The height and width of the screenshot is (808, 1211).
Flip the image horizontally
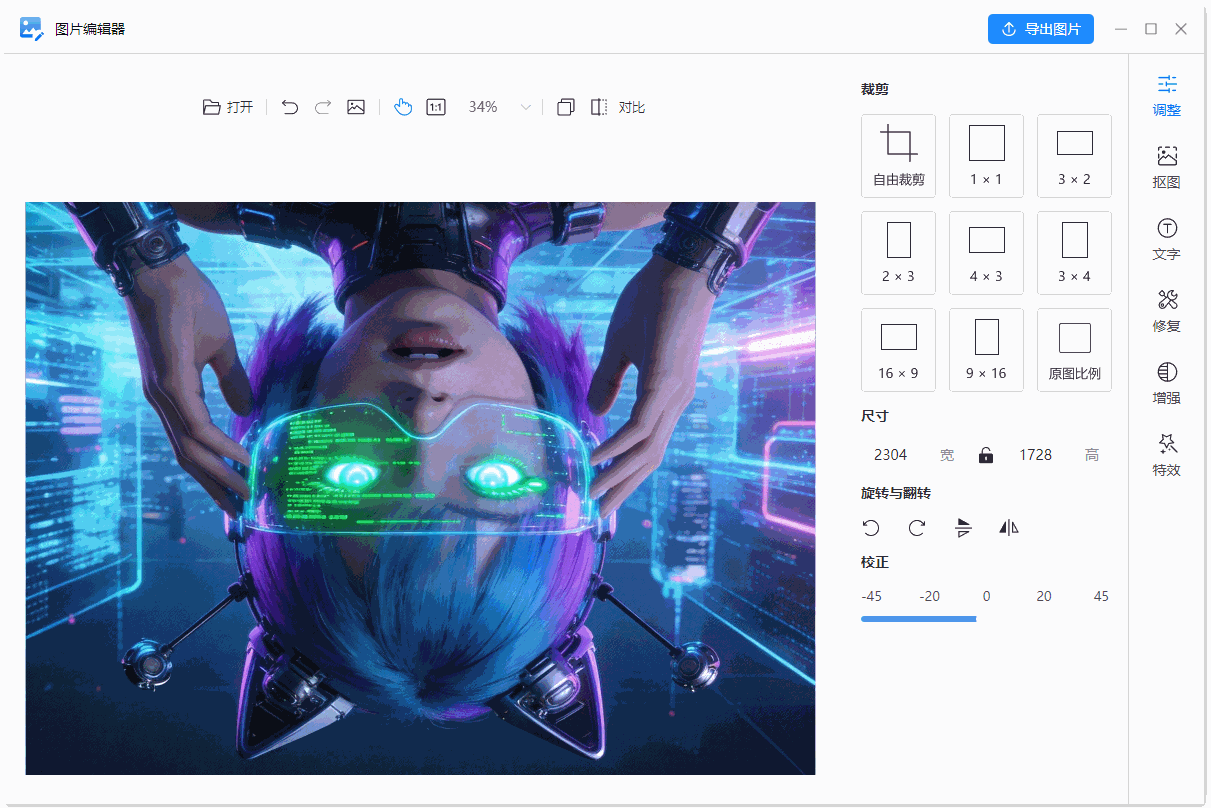pyautogui.click(x=1009, y=528)
